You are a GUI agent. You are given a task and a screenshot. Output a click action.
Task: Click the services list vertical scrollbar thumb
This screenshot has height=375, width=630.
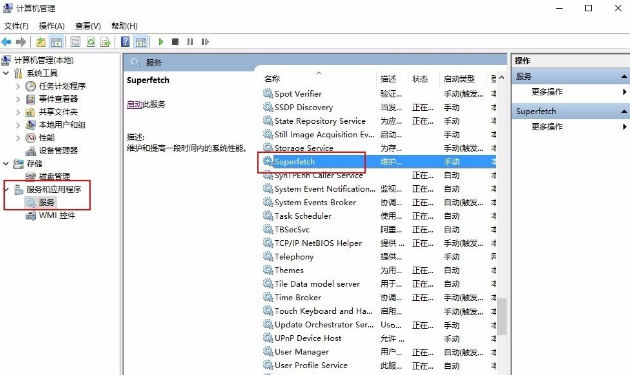501,316
